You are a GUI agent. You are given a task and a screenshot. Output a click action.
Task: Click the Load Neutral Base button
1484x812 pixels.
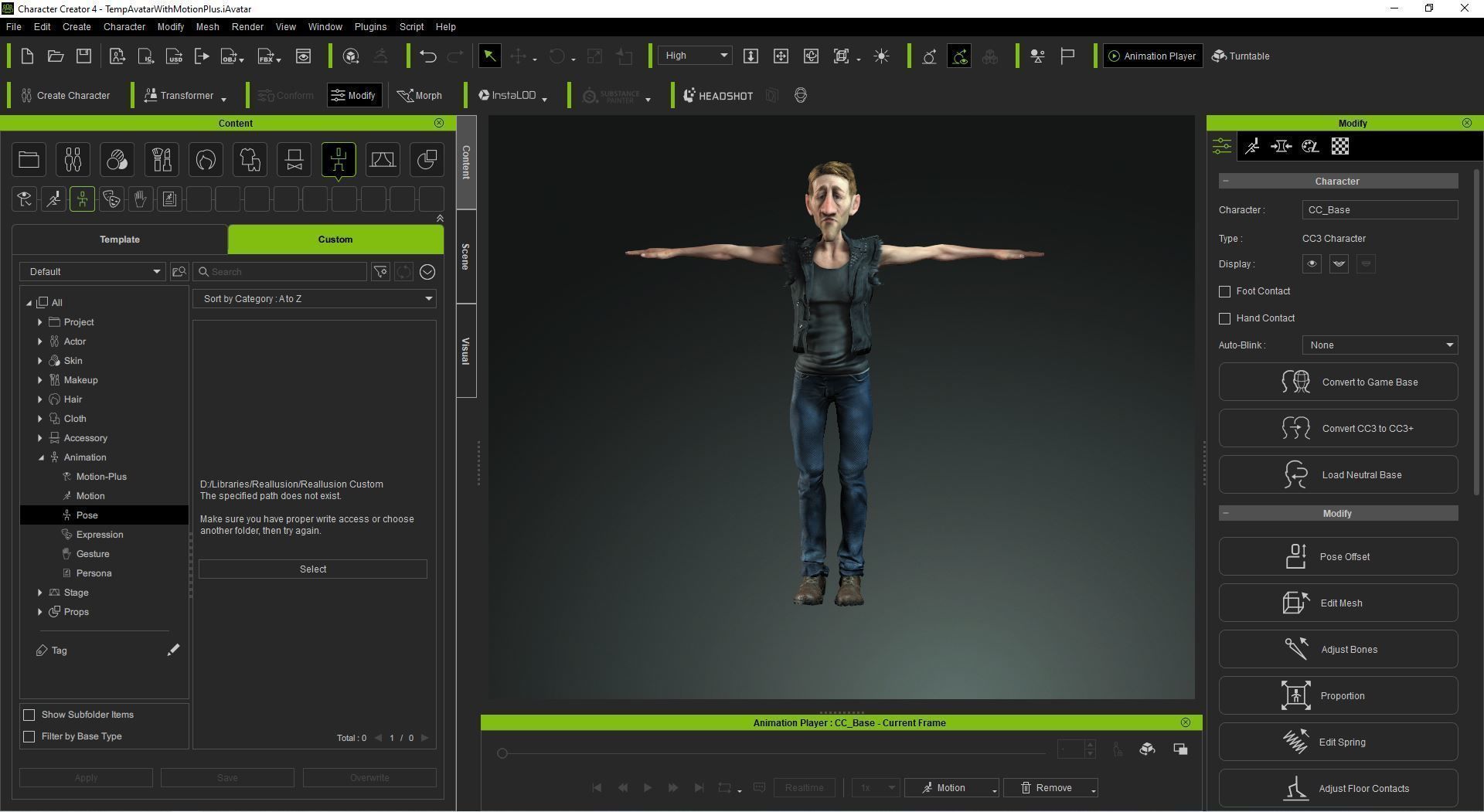(1338, 474)
